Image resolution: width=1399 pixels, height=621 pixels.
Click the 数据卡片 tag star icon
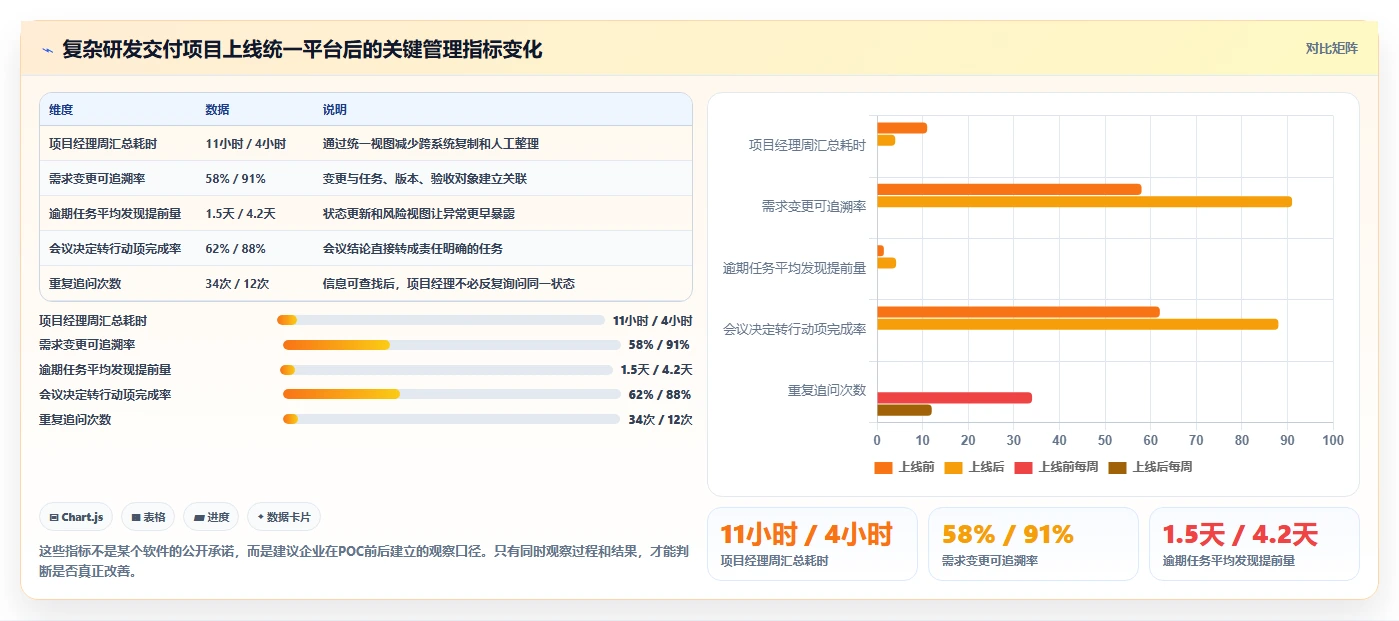[x=260, y=517]
